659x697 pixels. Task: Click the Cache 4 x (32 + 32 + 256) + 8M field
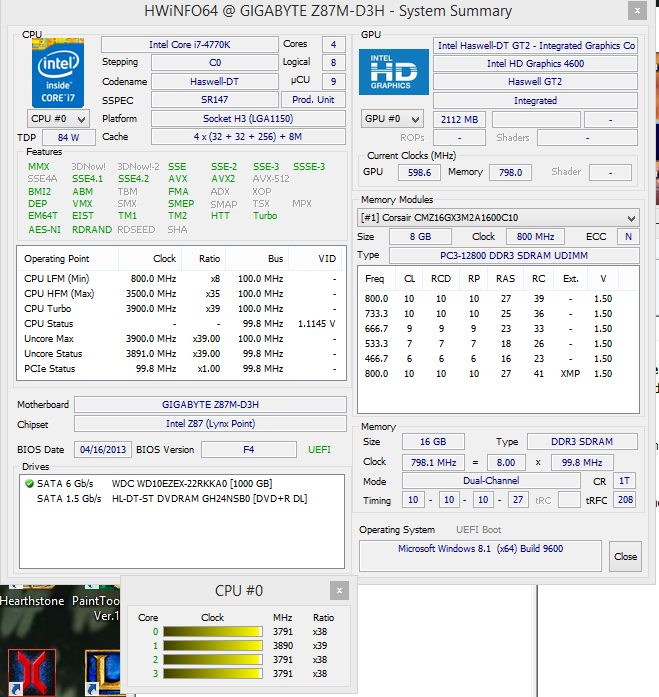pyautogui.click(x=248, y=137)
